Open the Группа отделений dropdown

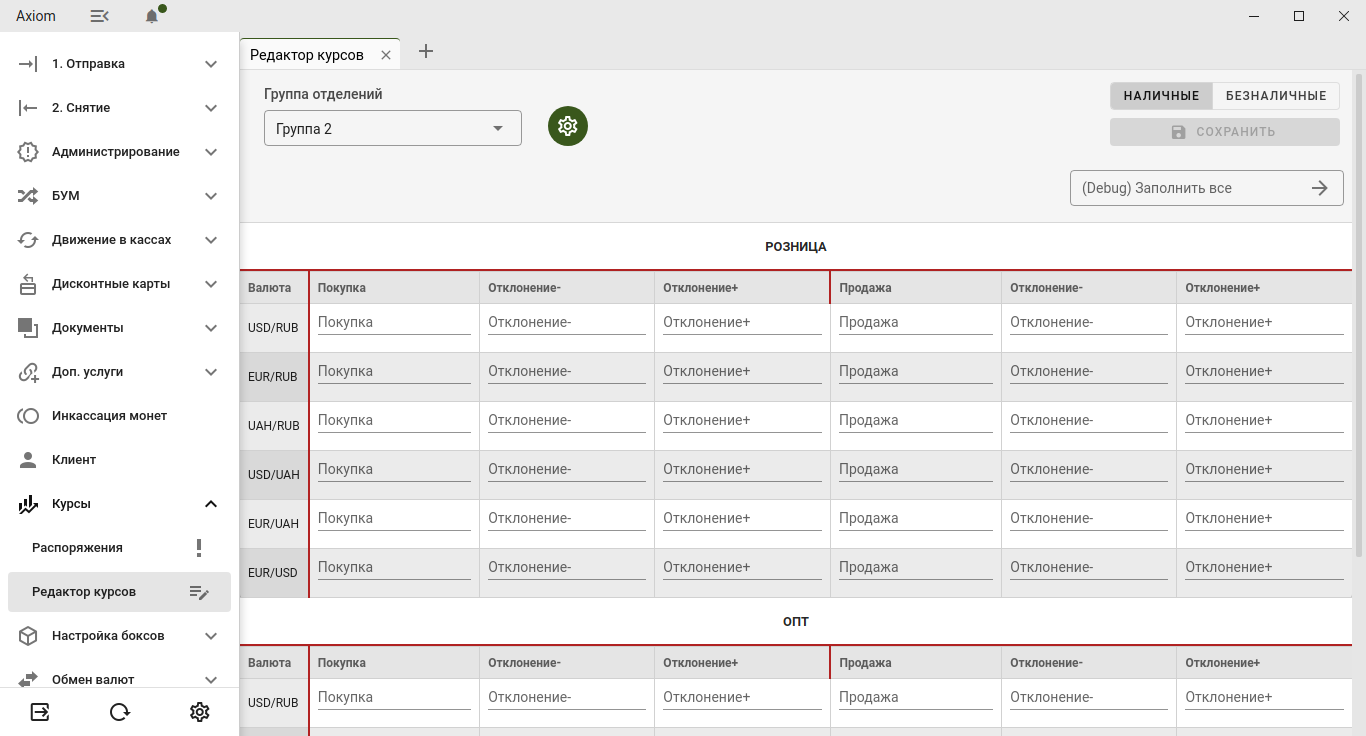393,128
